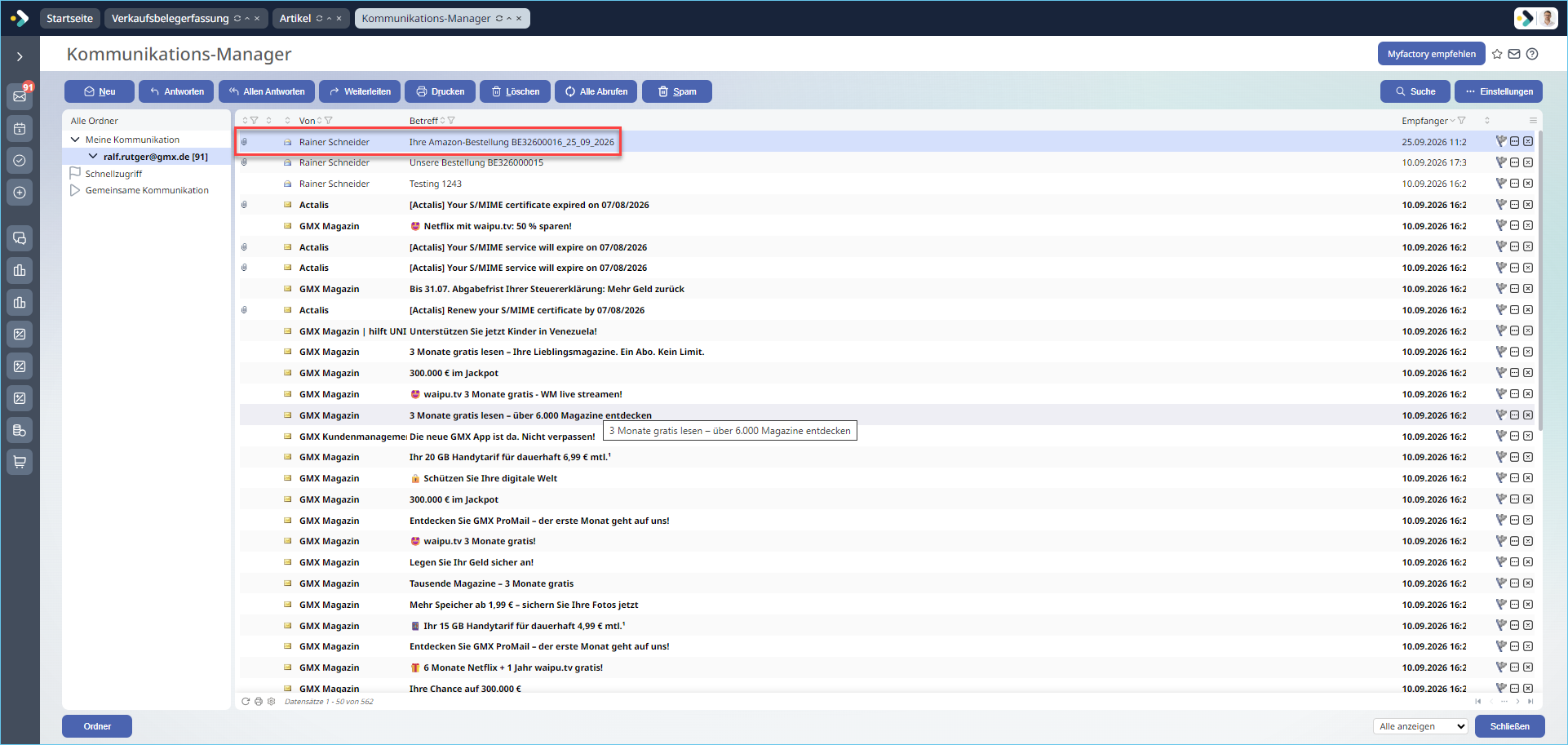
Task: Click the Ordner button
Action: coord(97,726)
